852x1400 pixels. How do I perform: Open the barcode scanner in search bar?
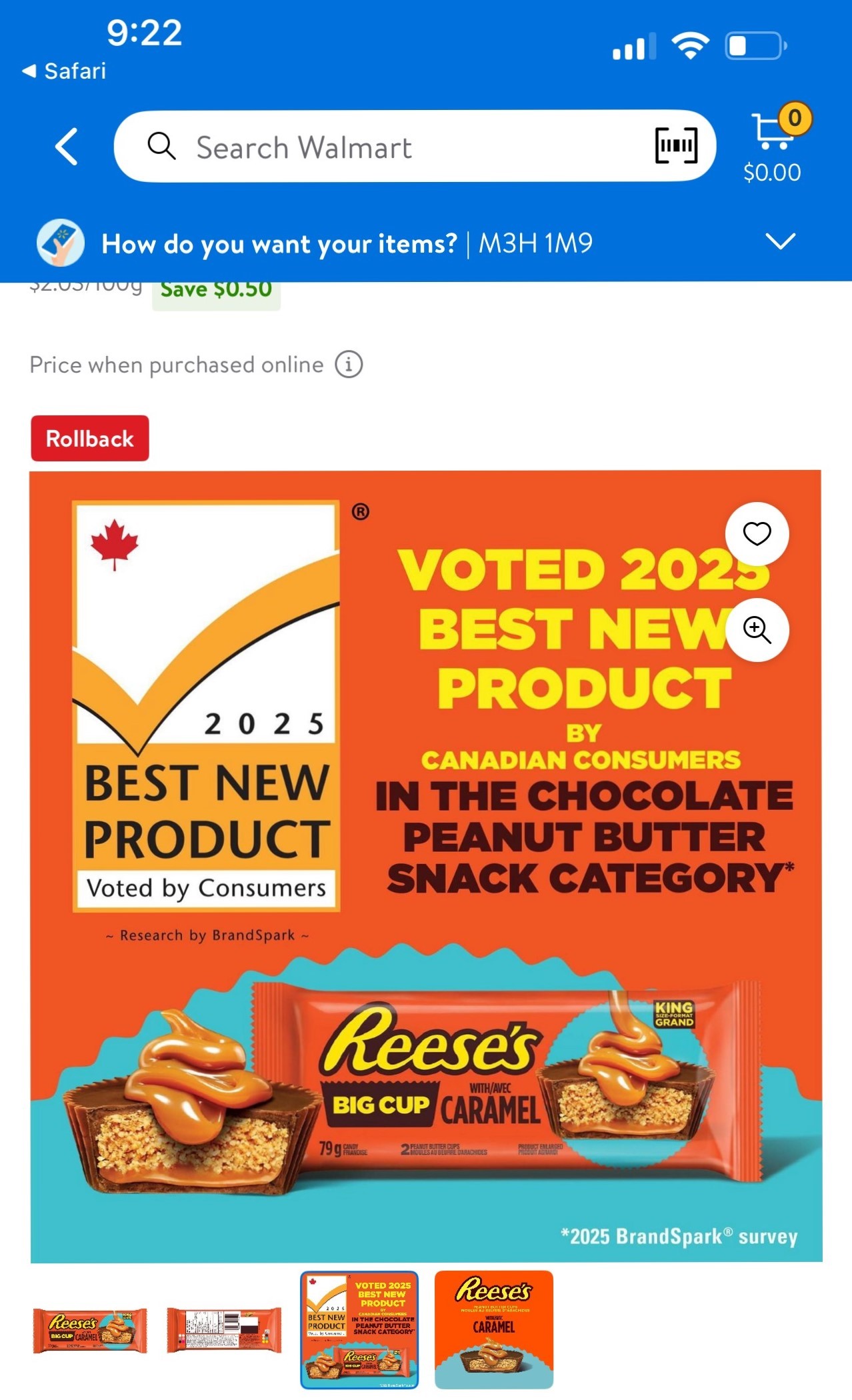tap(676, 145)
